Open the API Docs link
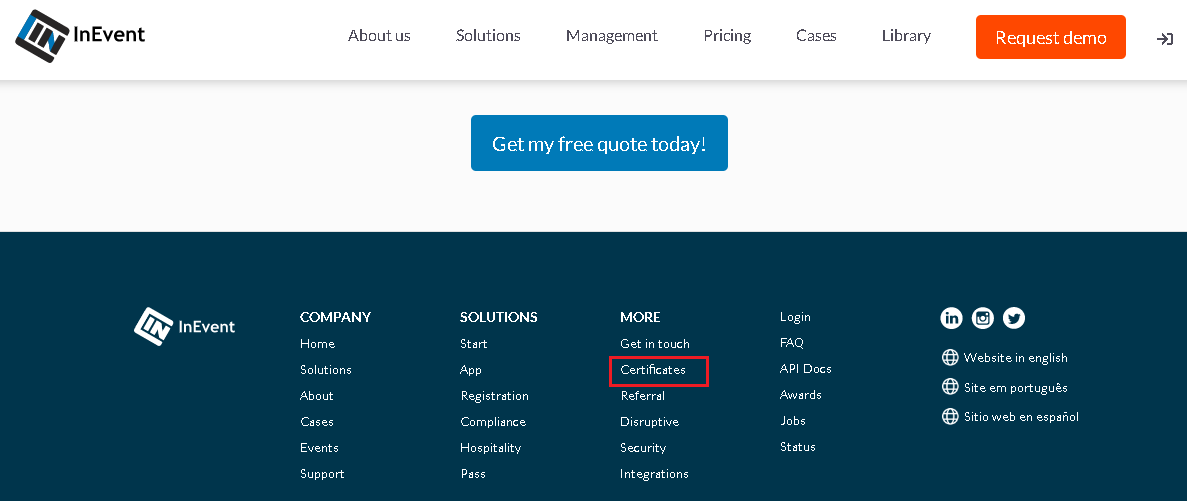This screenshot has width=1187, height=501. tap(805, 369)
